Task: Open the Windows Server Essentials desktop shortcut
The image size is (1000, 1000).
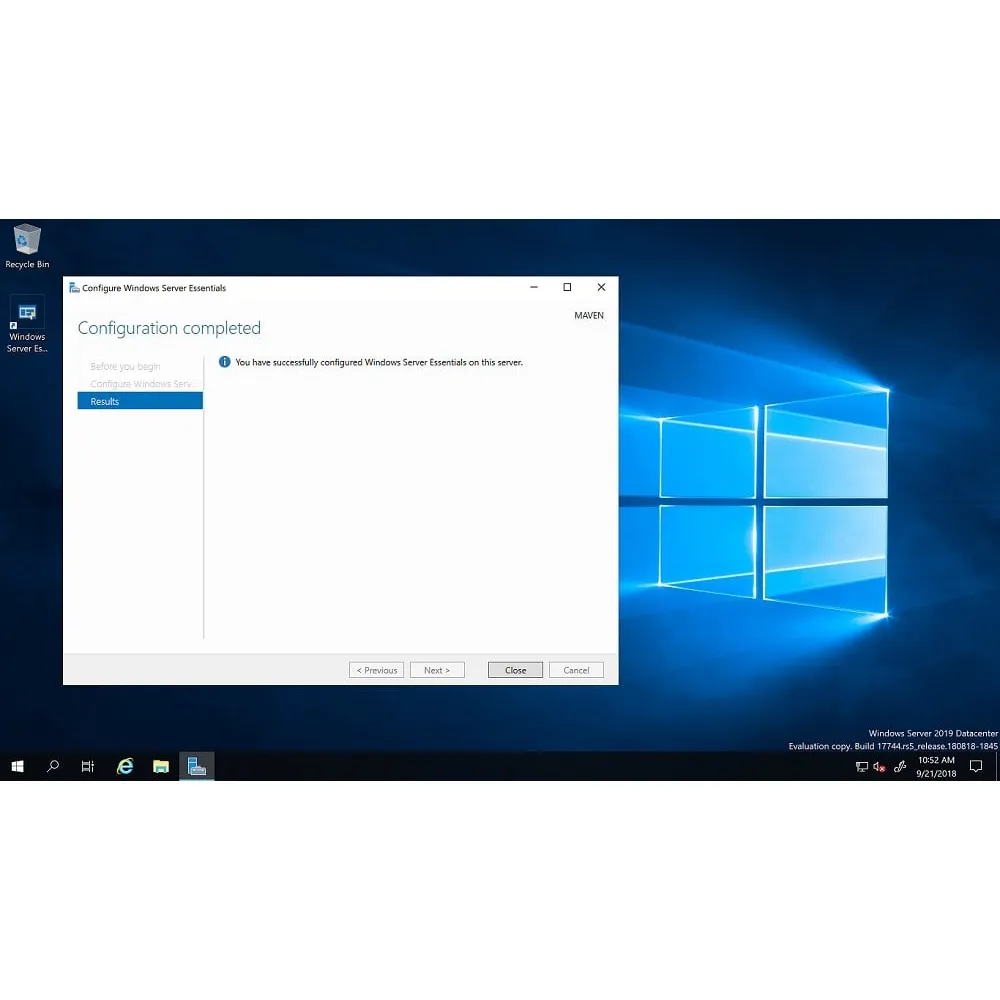Action: (x=27, y=325)
